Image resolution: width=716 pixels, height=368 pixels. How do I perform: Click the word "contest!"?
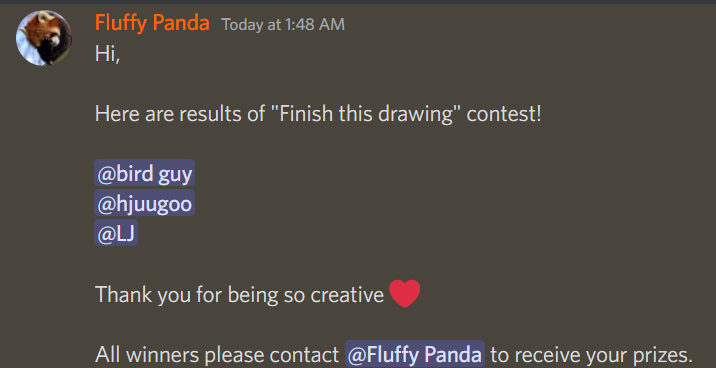click(504, 113)
